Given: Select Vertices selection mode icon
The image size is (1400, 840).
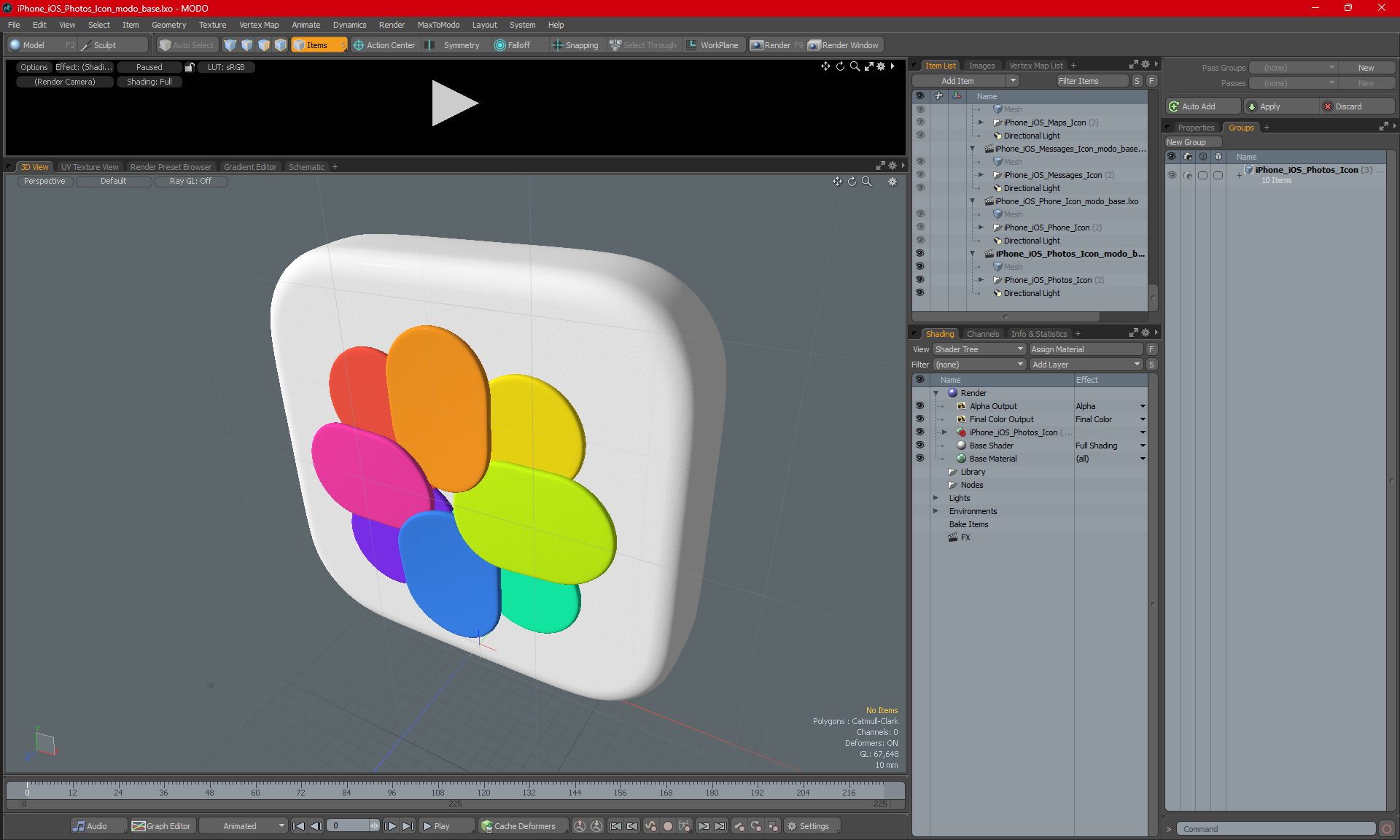Looking at the screenshot, I should (x=230, y=45).
